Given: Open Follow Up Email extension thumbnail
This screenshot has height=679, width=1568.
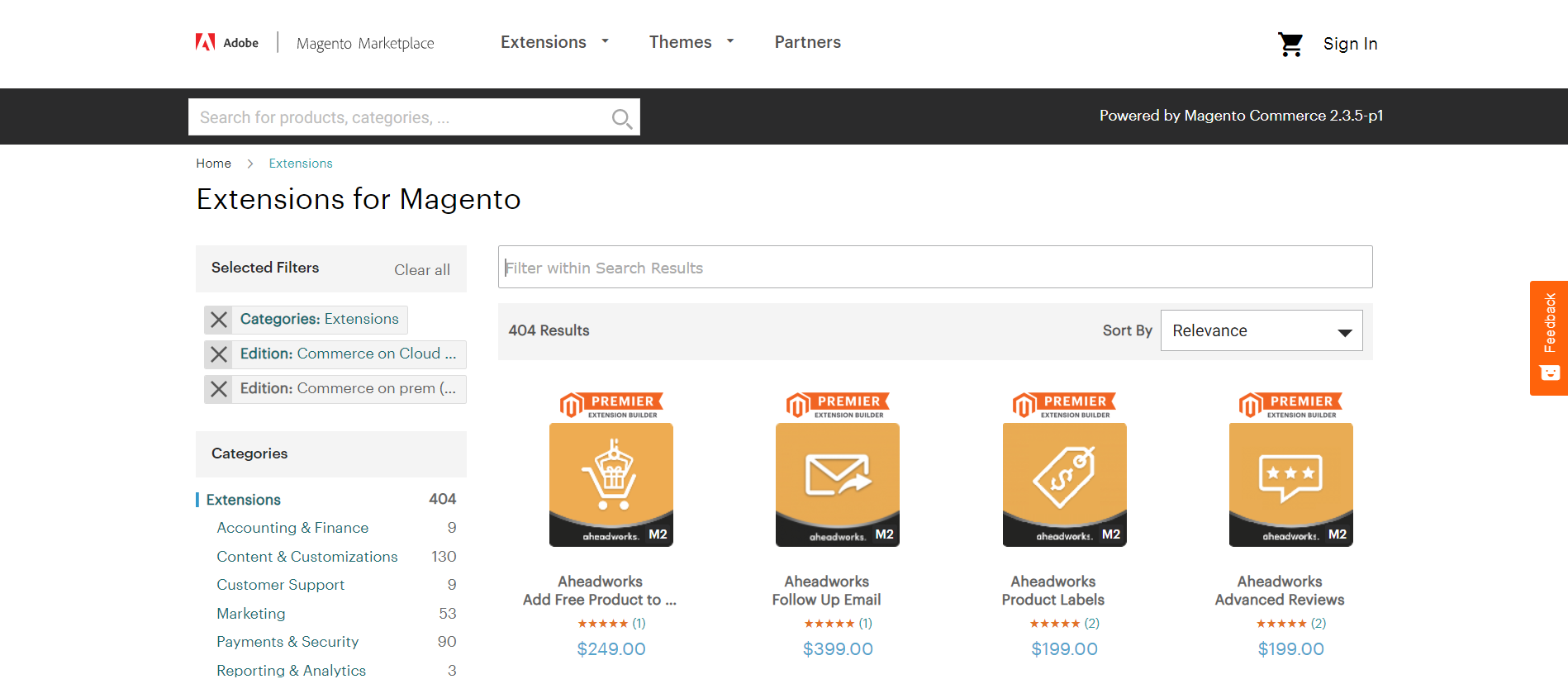Looking at the screenshot, I should pos(838,485).
